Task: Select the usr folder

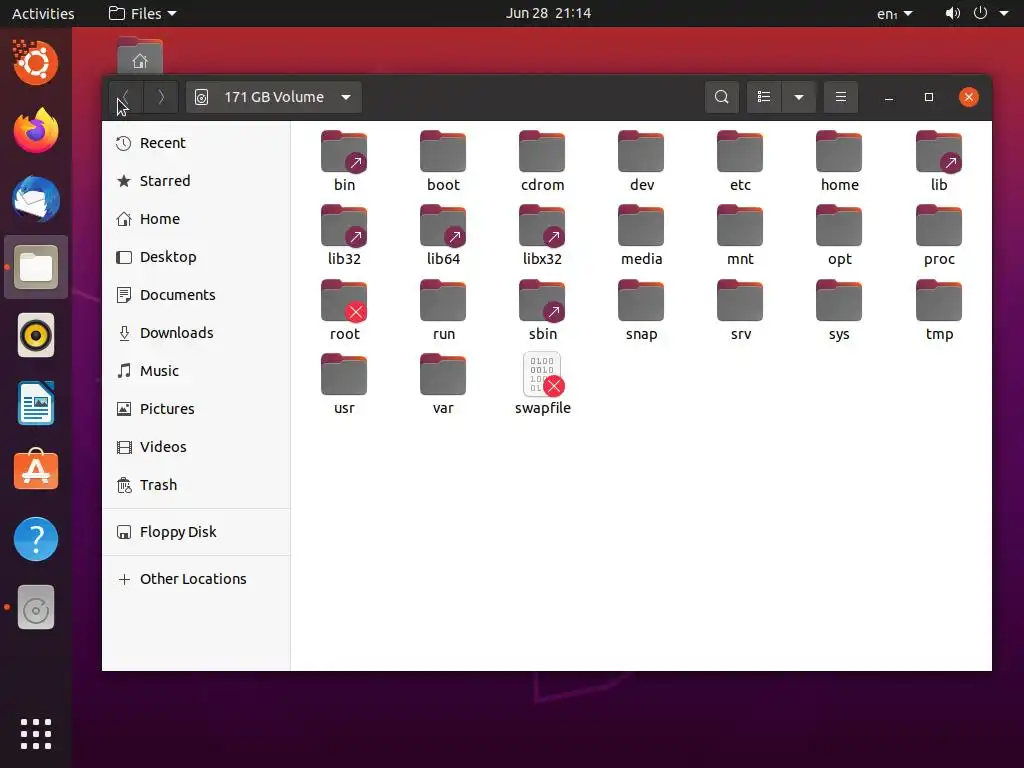Action: click(344, 385)
